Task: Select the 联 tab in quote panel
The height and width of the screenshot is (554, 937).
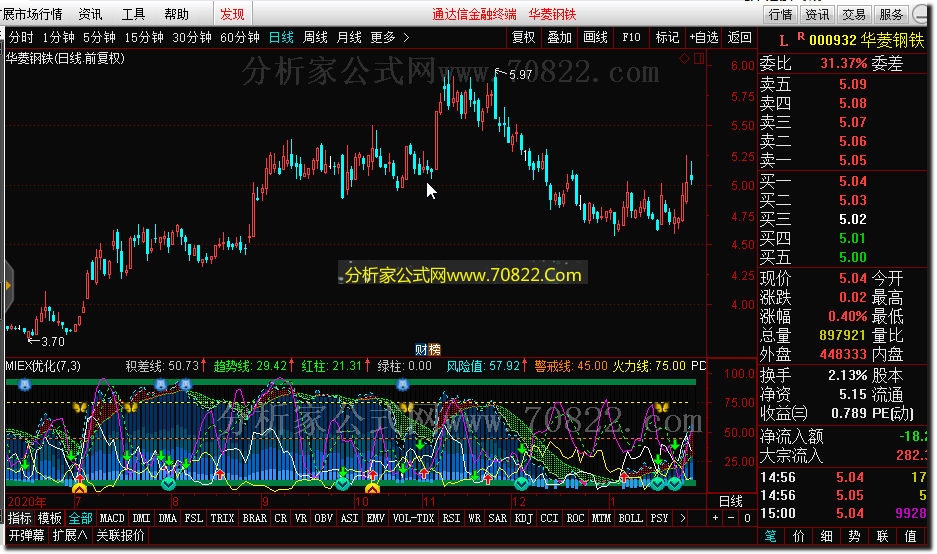Action: (883, 536)
